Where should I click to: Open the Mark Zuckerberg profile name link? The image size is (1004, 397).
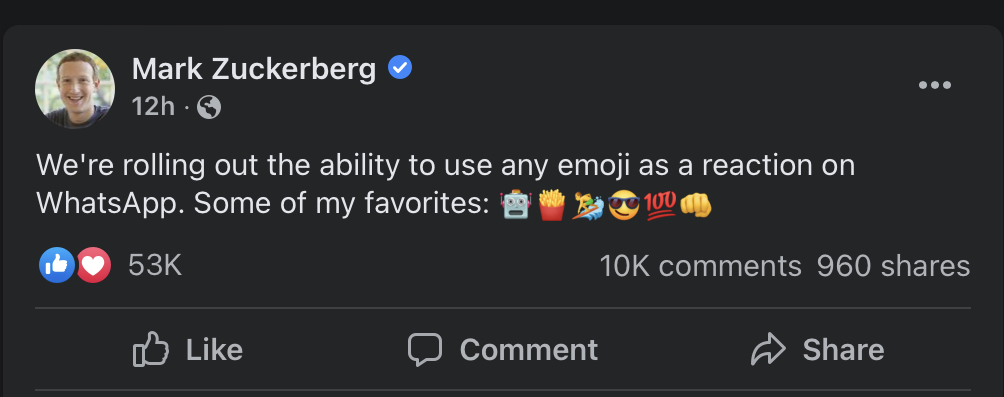click(254, 69)
